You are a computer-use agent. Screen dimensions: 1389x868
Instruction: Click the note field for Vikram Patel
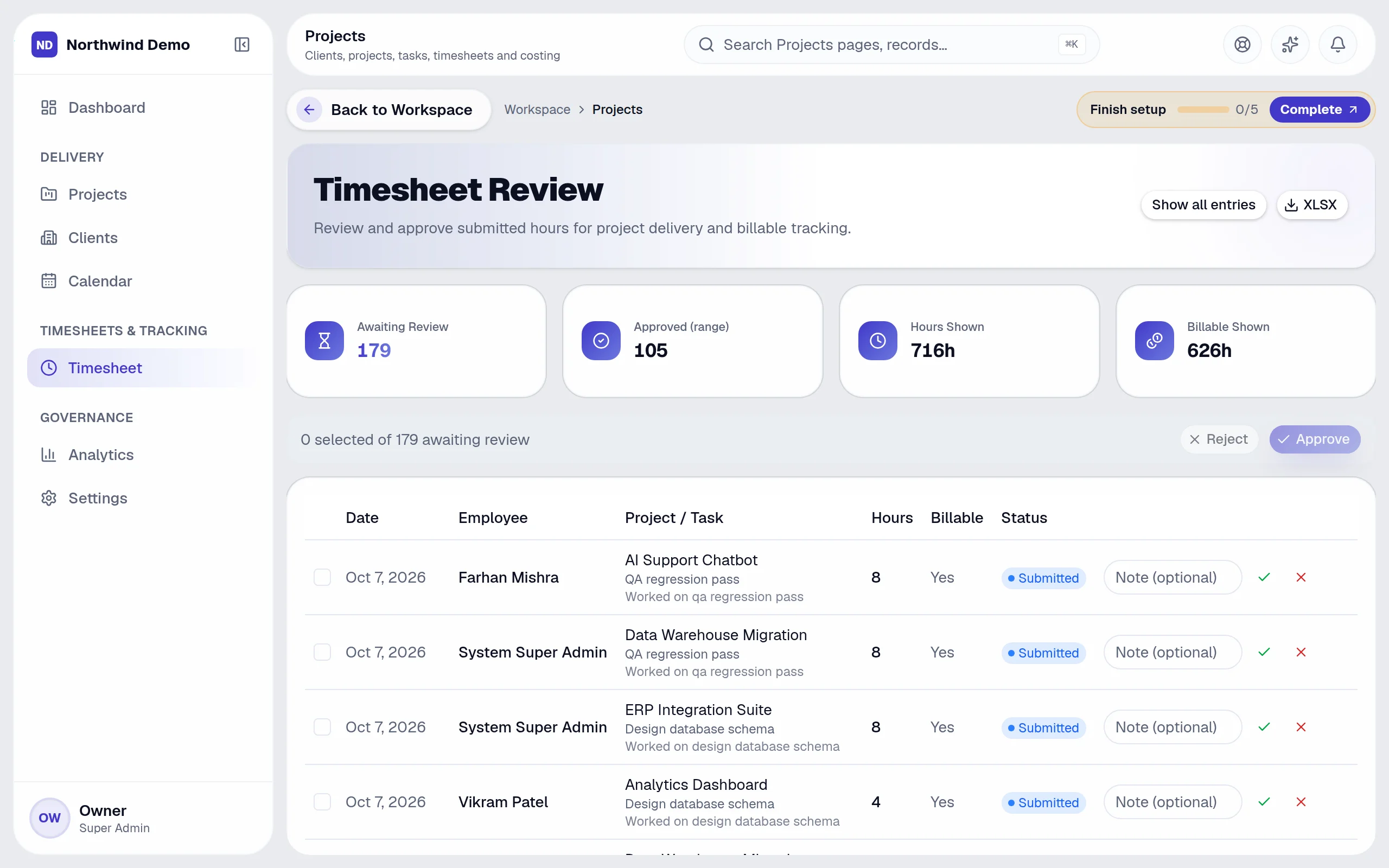click(x=1173, y=802)
